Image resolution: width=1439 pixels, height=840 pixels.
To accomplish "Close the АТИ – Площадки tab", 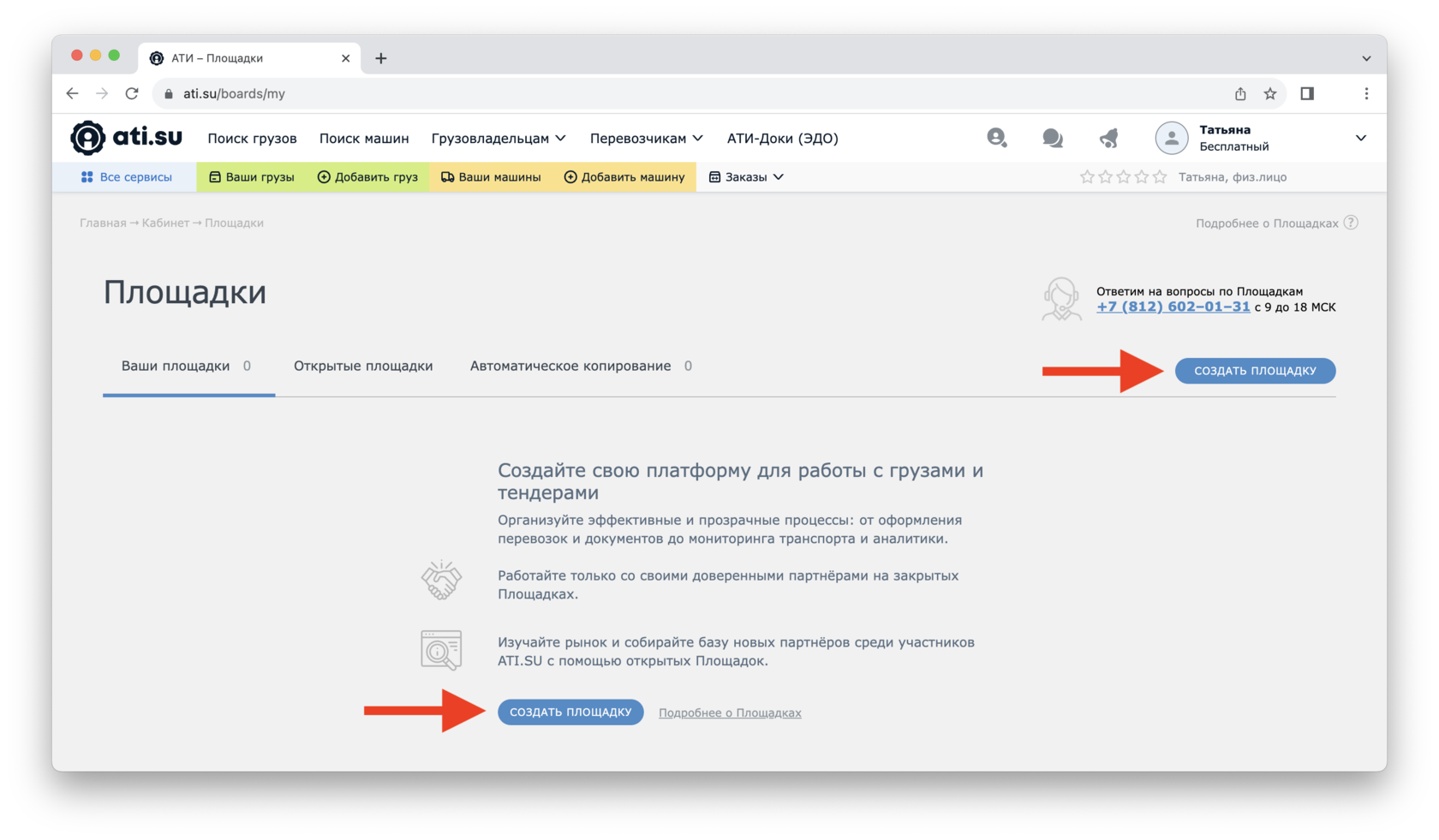I will [x=345, y=58].
